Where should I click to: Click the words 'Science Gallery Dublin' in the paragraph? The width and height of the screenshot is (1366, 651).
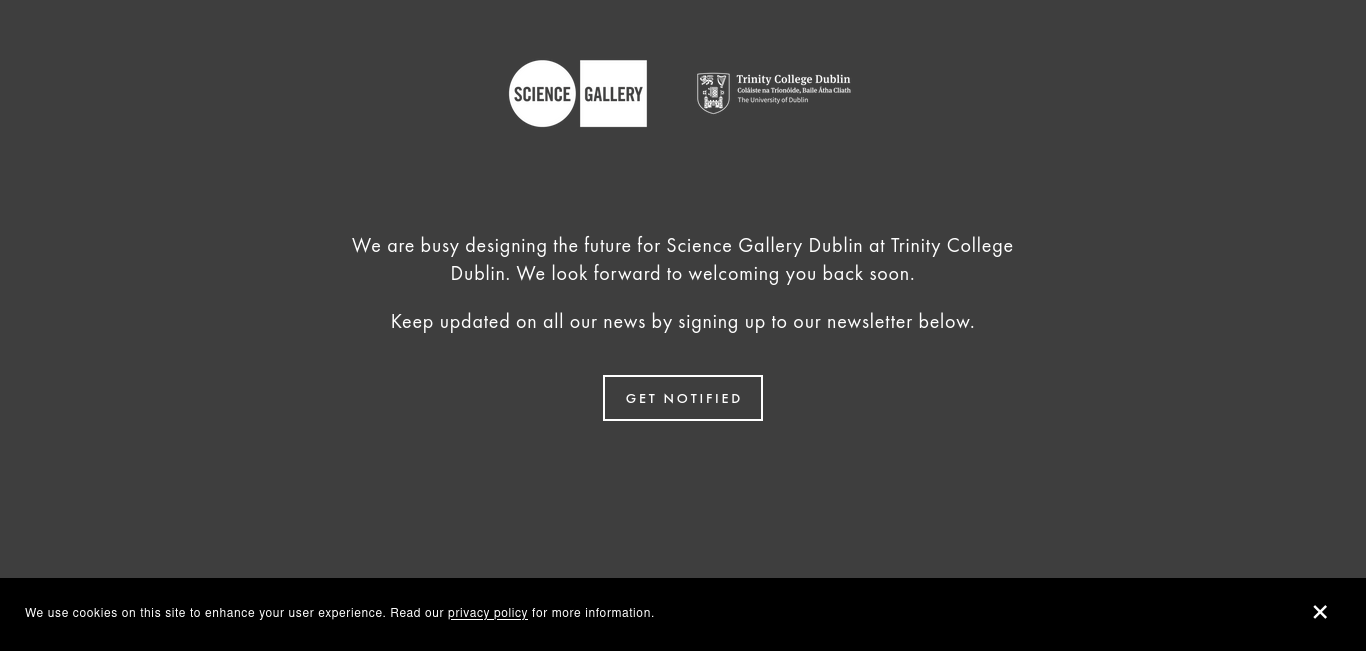764,245
